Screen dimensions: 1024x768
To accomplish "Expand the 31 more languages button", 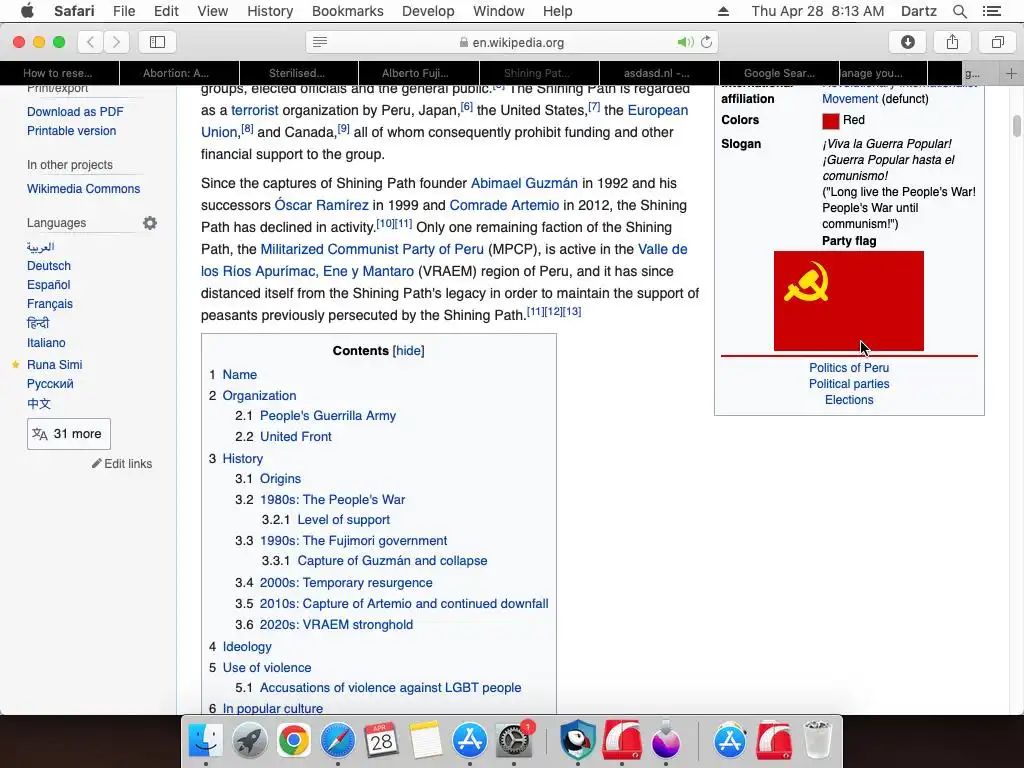I will pos(69,434).
